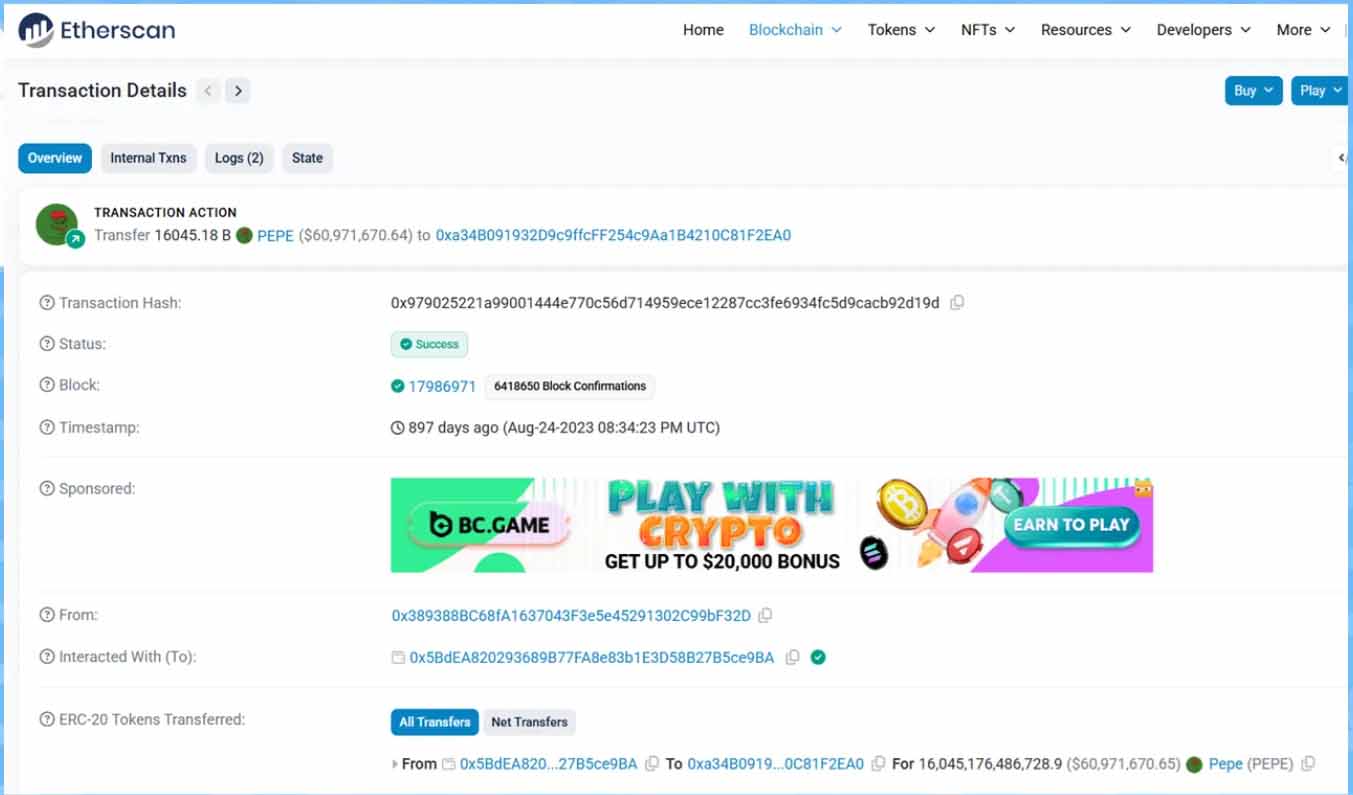Switch to the Internal Txns tab
The image size is (1353, 795).
[148, 158]
